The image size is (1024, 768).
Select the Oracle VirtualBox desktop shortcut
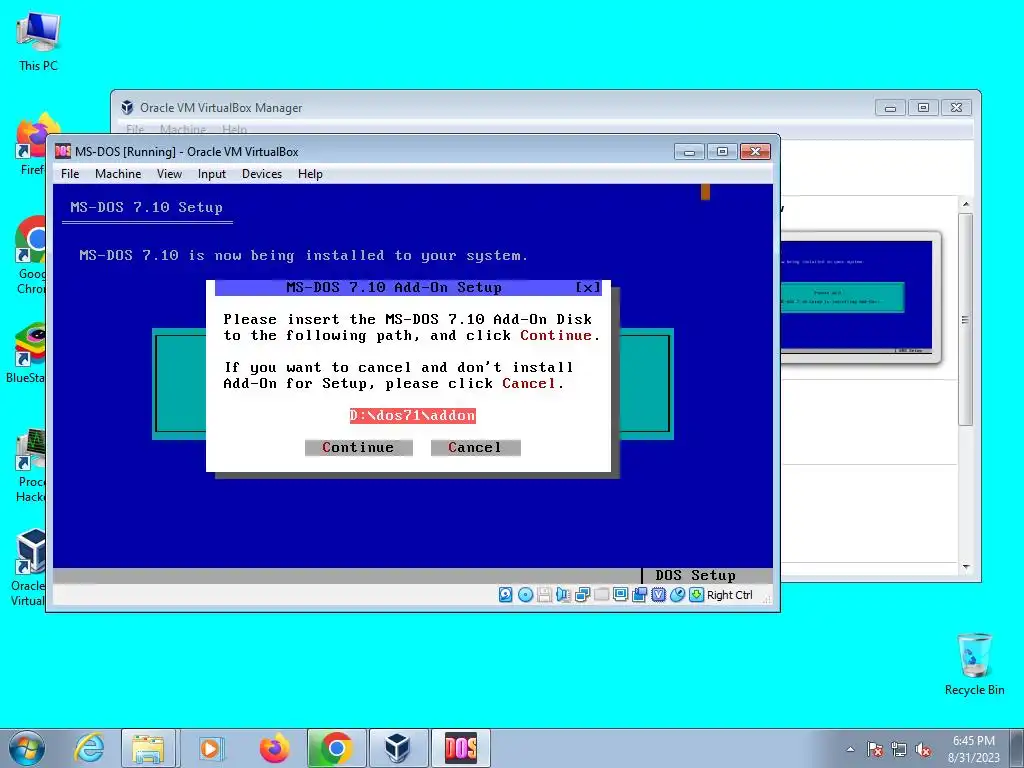pos(28,568)
